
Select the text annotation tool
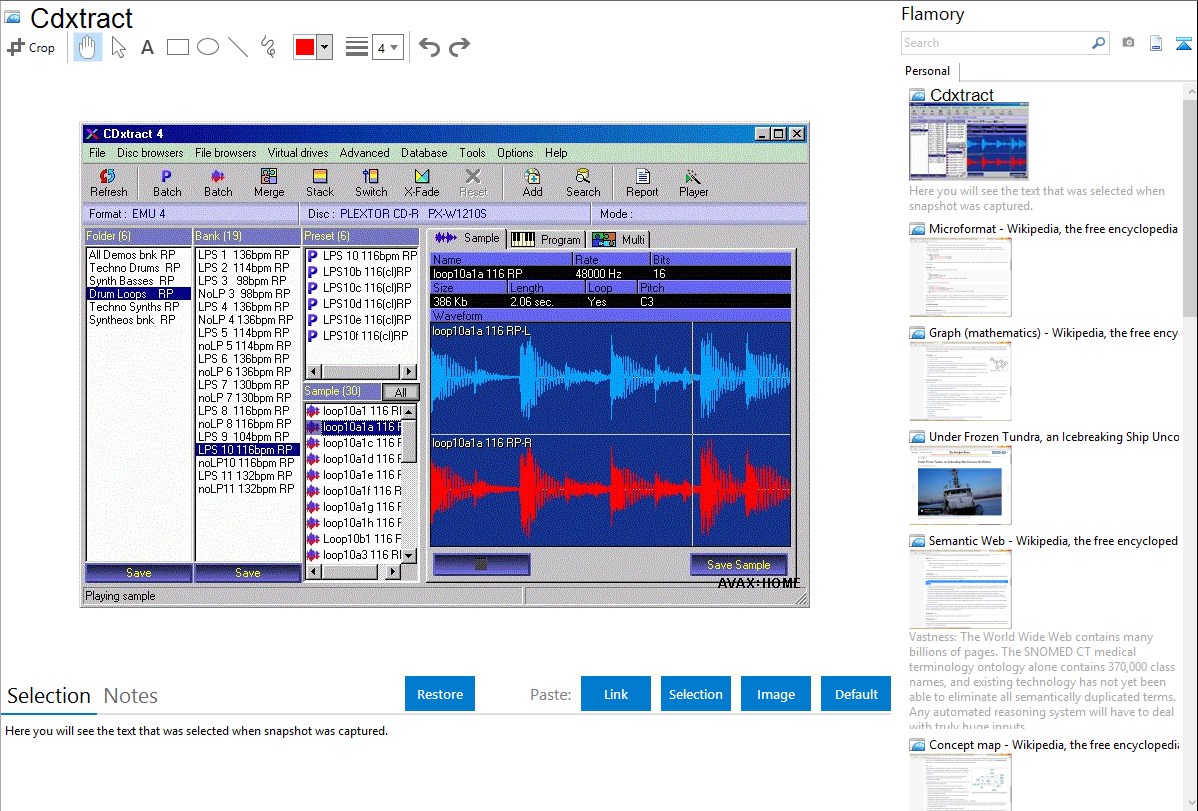pyautogui.click(x=147, y=47)
